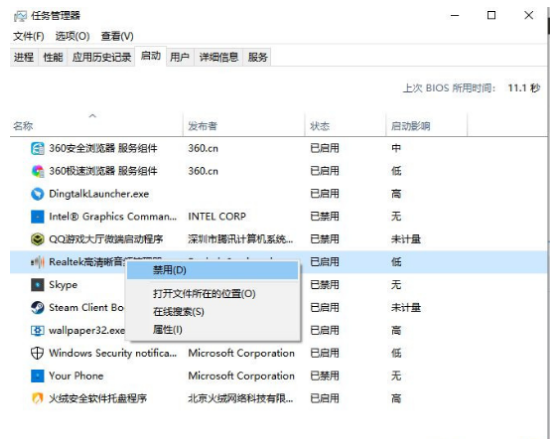Click the Realtek audio manager icon
The image size is (554, 439).
(x=37, y=262)
